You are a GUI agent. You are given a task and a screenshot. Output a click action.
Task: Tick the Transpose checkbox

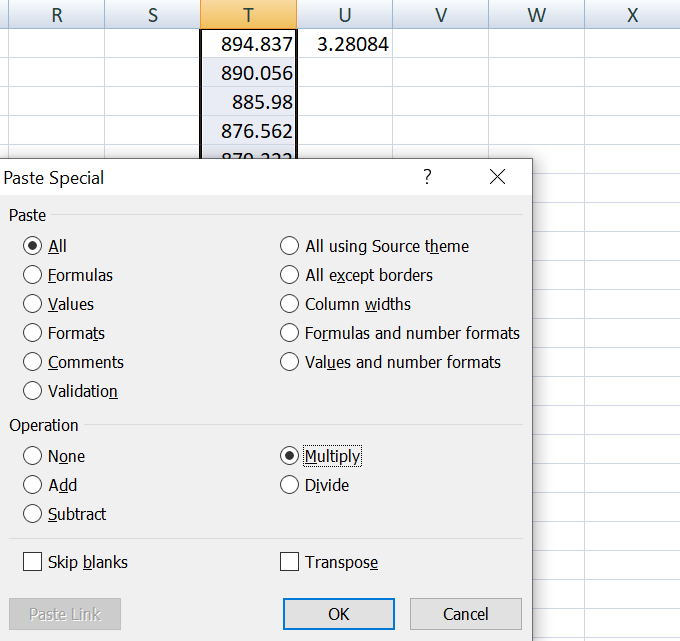coord(290,562)
